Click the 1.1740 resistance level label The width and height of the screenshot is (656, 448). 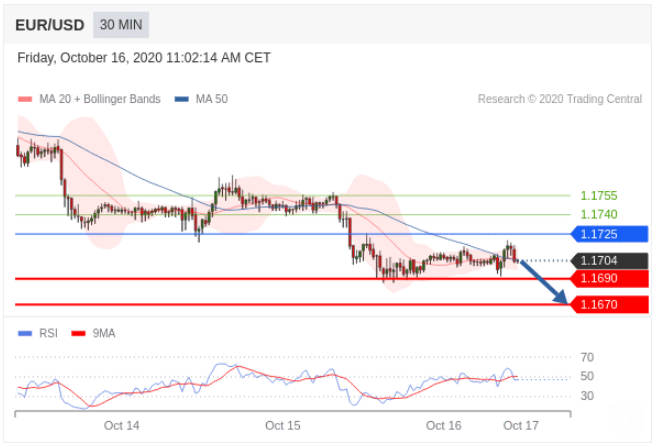[599, 215]
